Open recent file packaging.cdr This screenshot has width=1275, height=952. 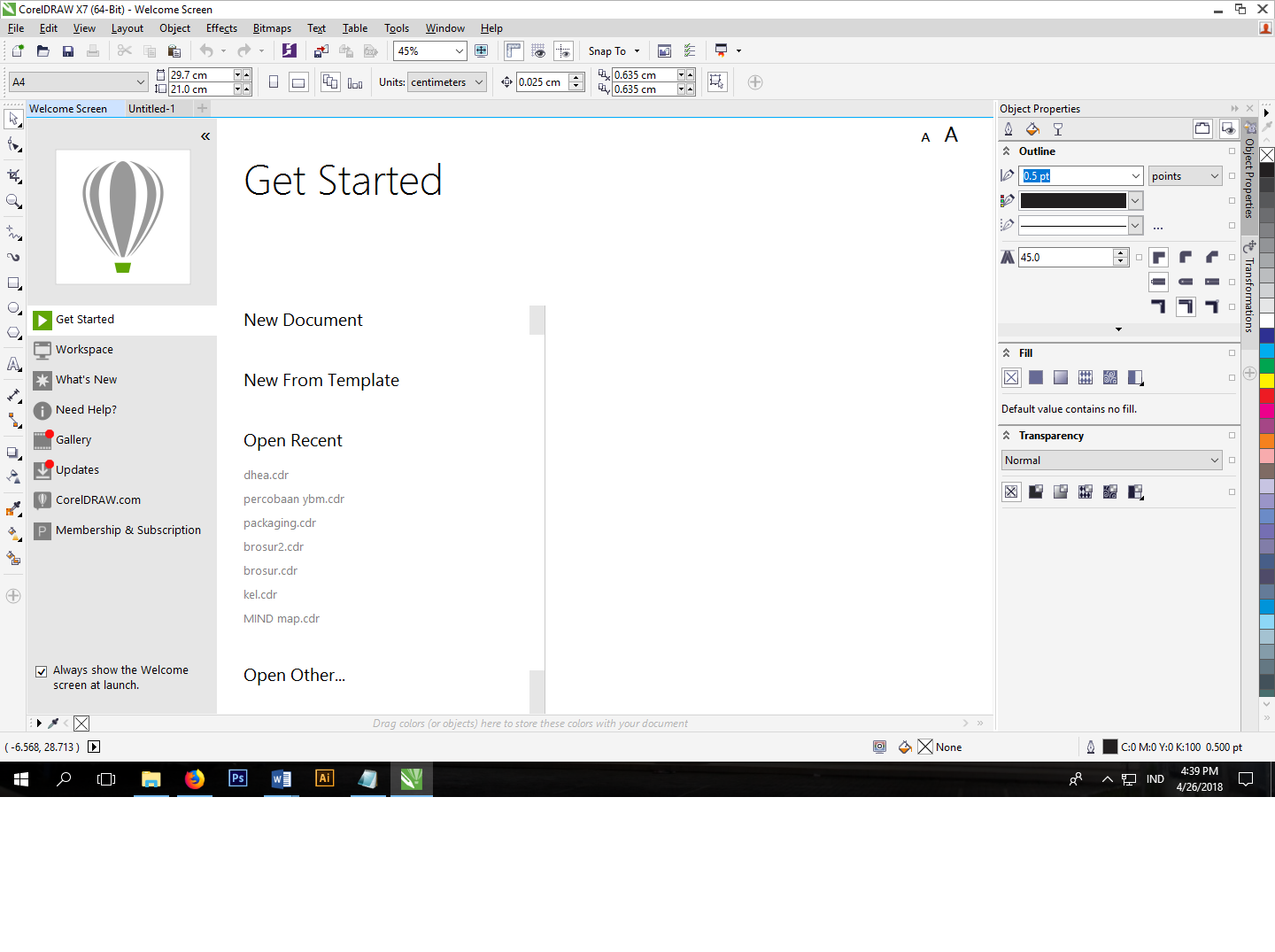[x=280, y=523]
